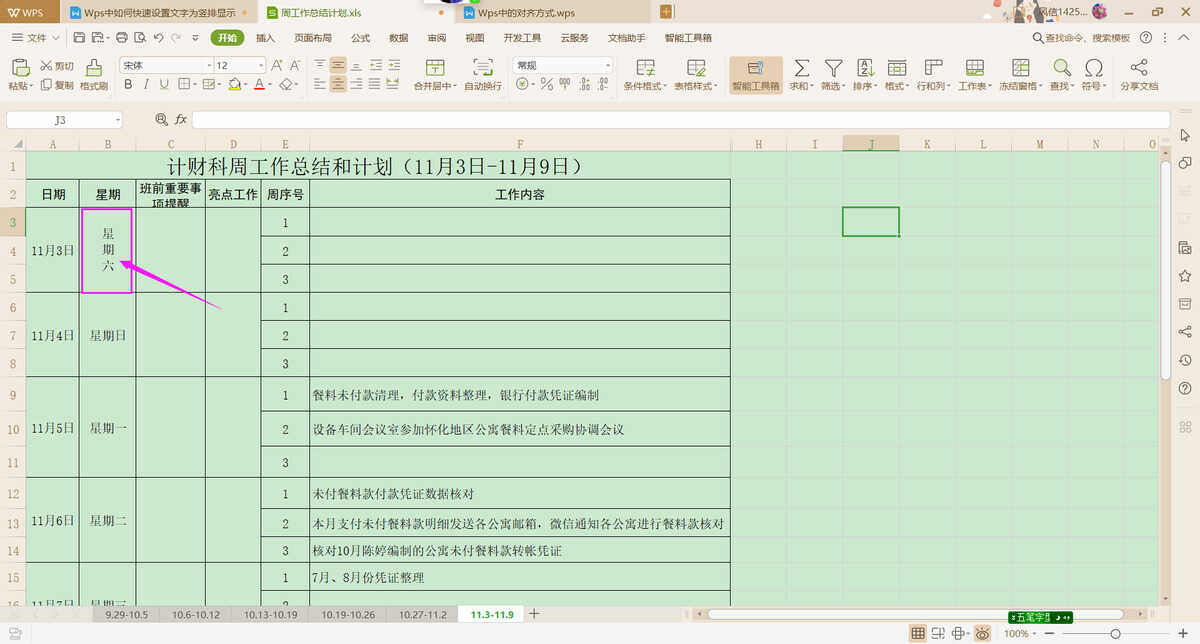Screen dimensions: 1200x644
Task: Toggle Smart Toolbox (智能工具箱) ribbon button
Action: 755,74
